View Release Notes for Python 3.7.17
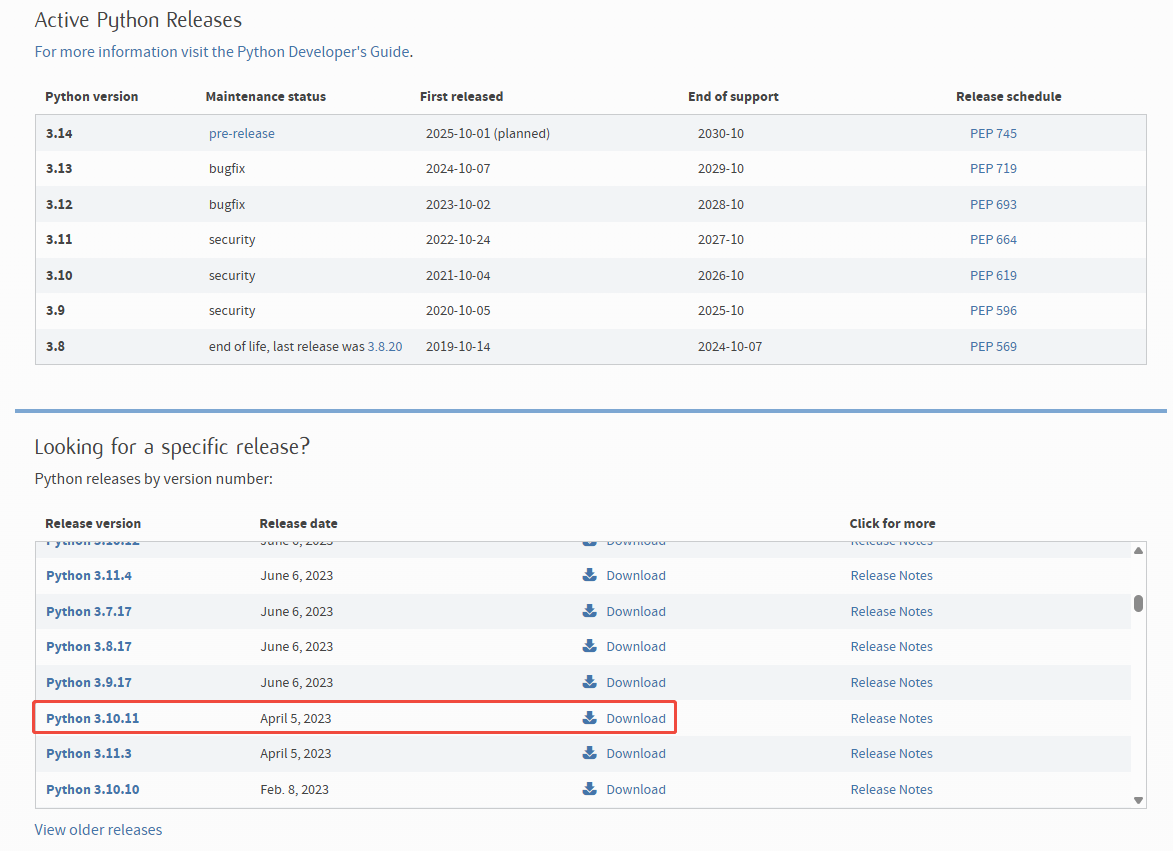 click(892, 611)
